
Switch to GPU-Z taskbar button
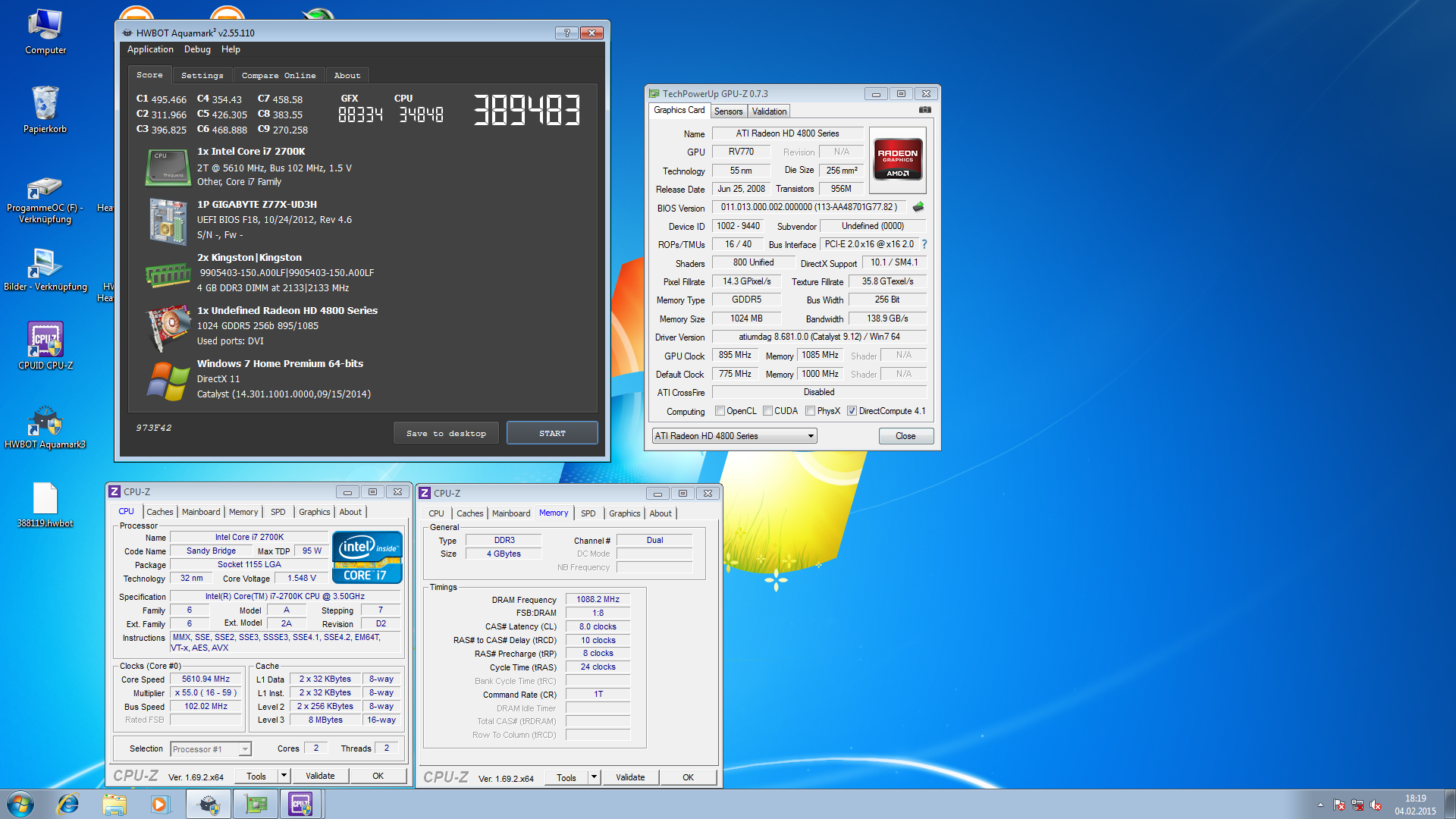[256, 804]
